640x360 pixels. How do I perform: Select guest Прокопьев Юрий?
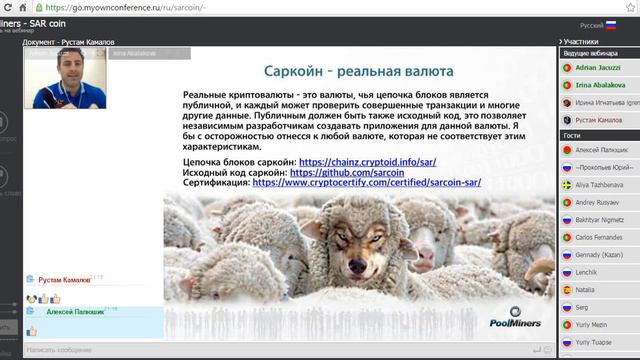(604, 168)
